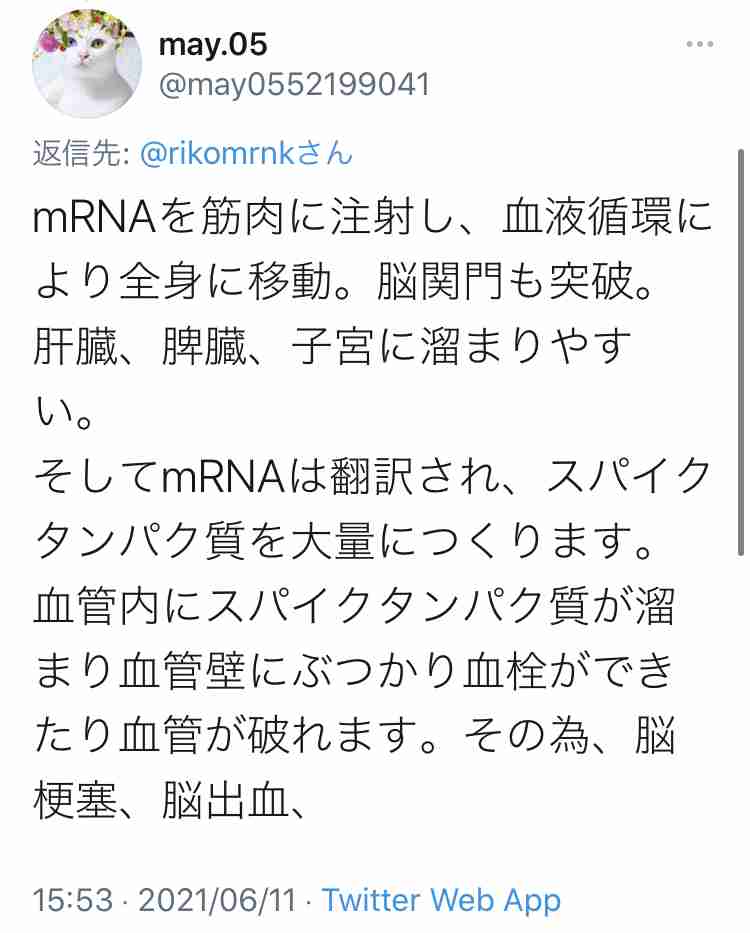The width and height of the screenshot is (750, 933).
Task: Click the line たり血管が破れます。その為、脳
Action: [x=354, y=736]
